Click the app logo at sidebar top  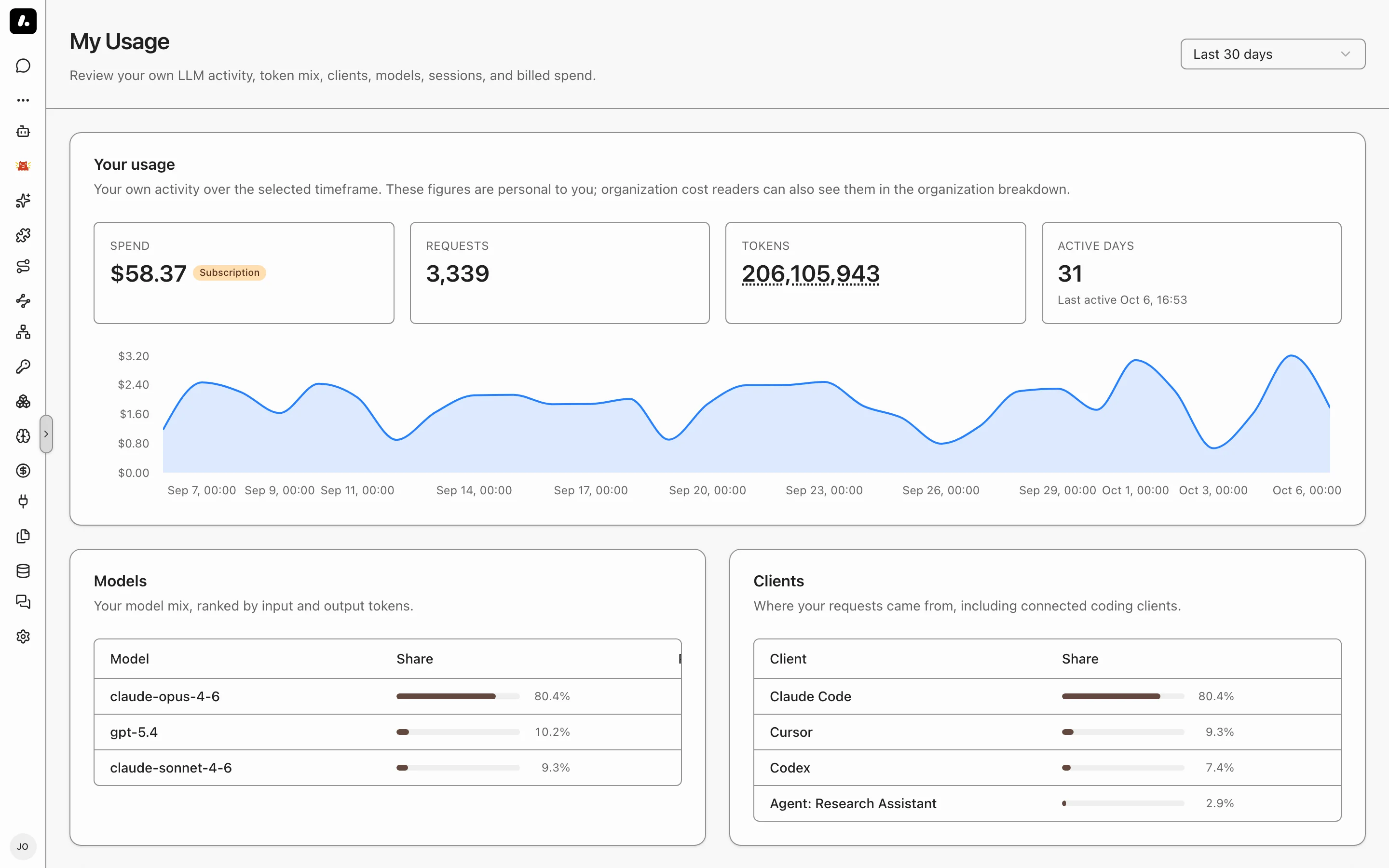point(23,21)
